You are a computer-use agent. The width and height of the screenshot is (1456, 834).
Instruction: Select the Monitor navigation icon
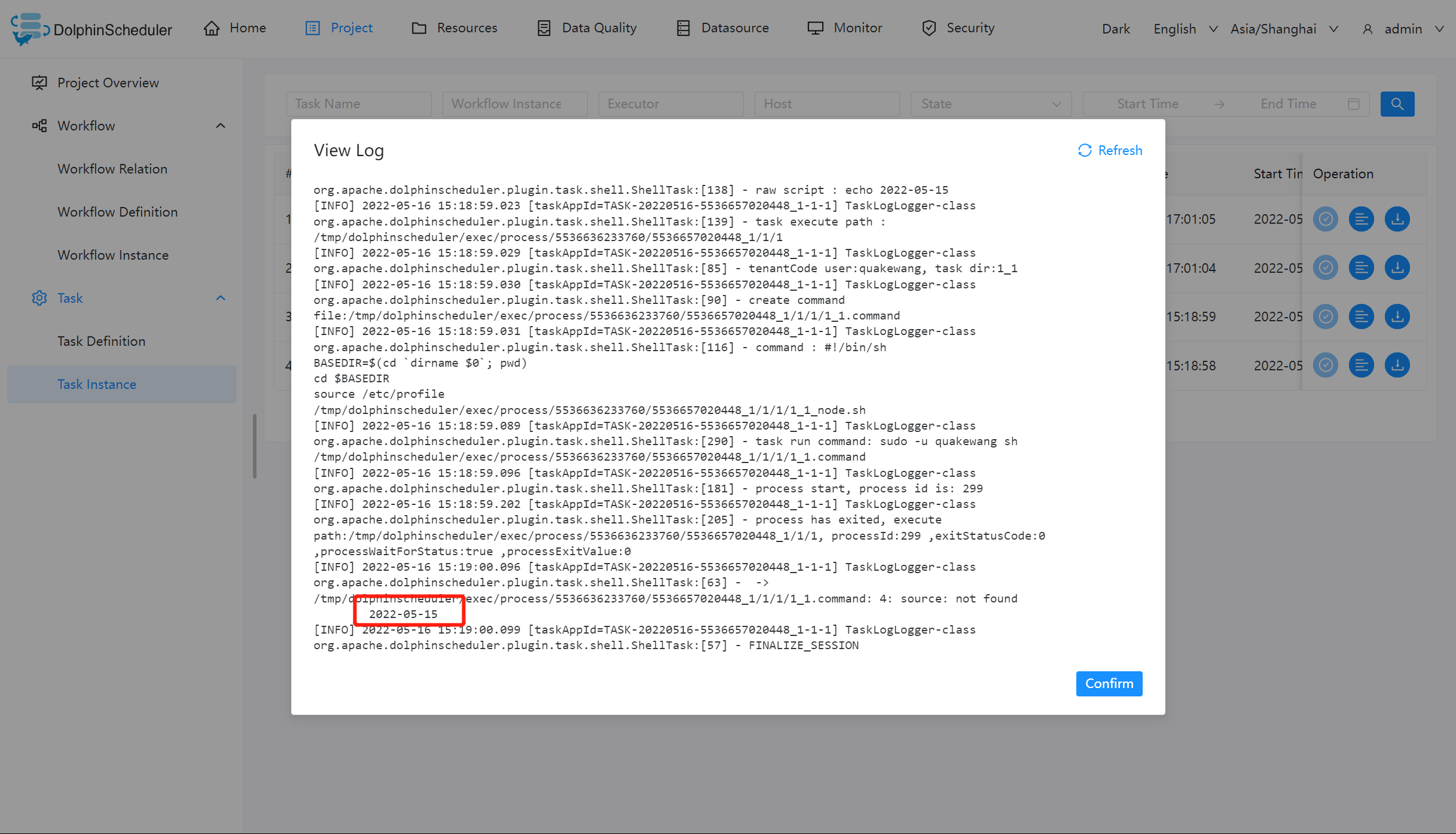point(814,28)
